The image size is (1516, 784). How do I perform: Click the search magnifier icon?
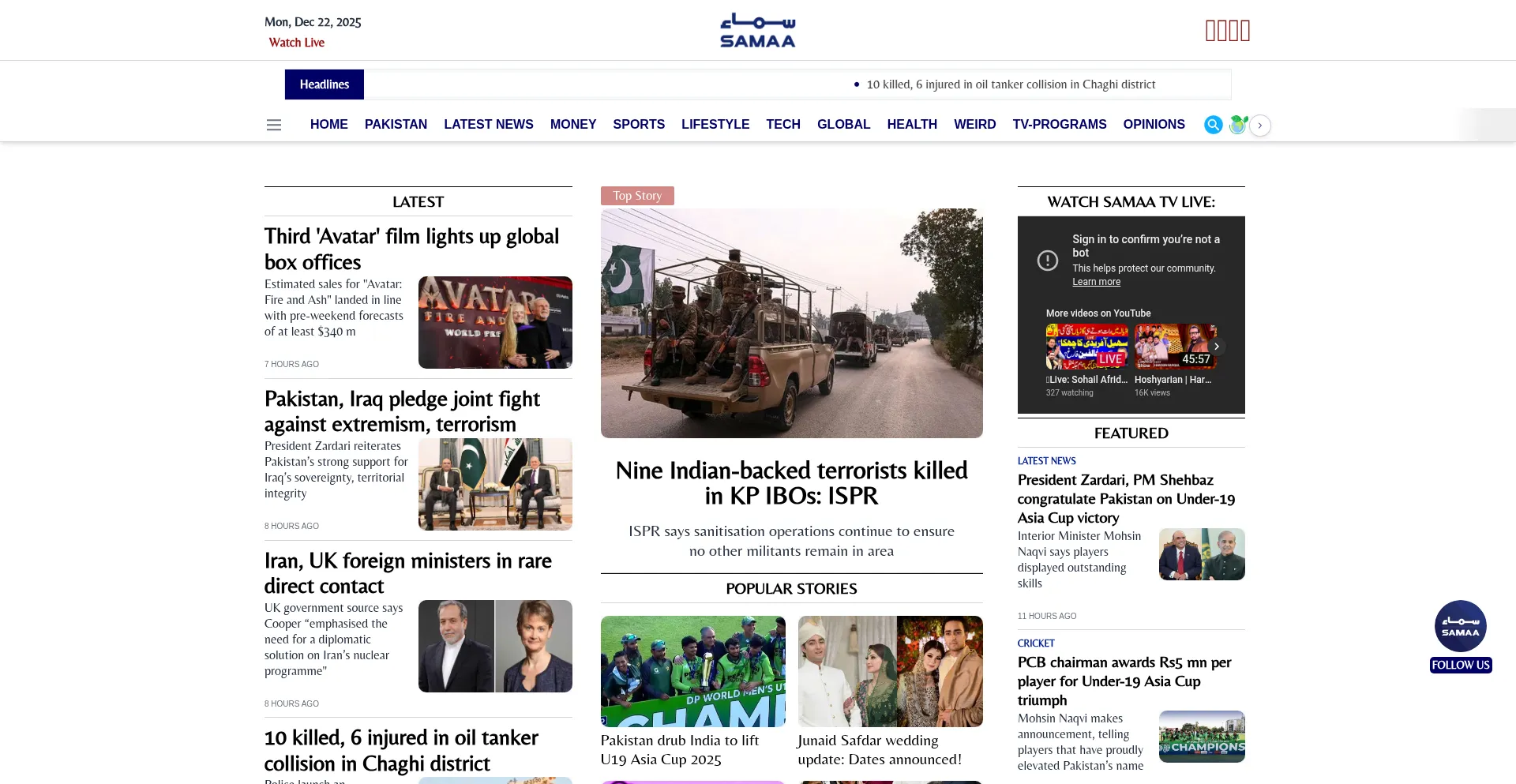[x=1212, y=125]
